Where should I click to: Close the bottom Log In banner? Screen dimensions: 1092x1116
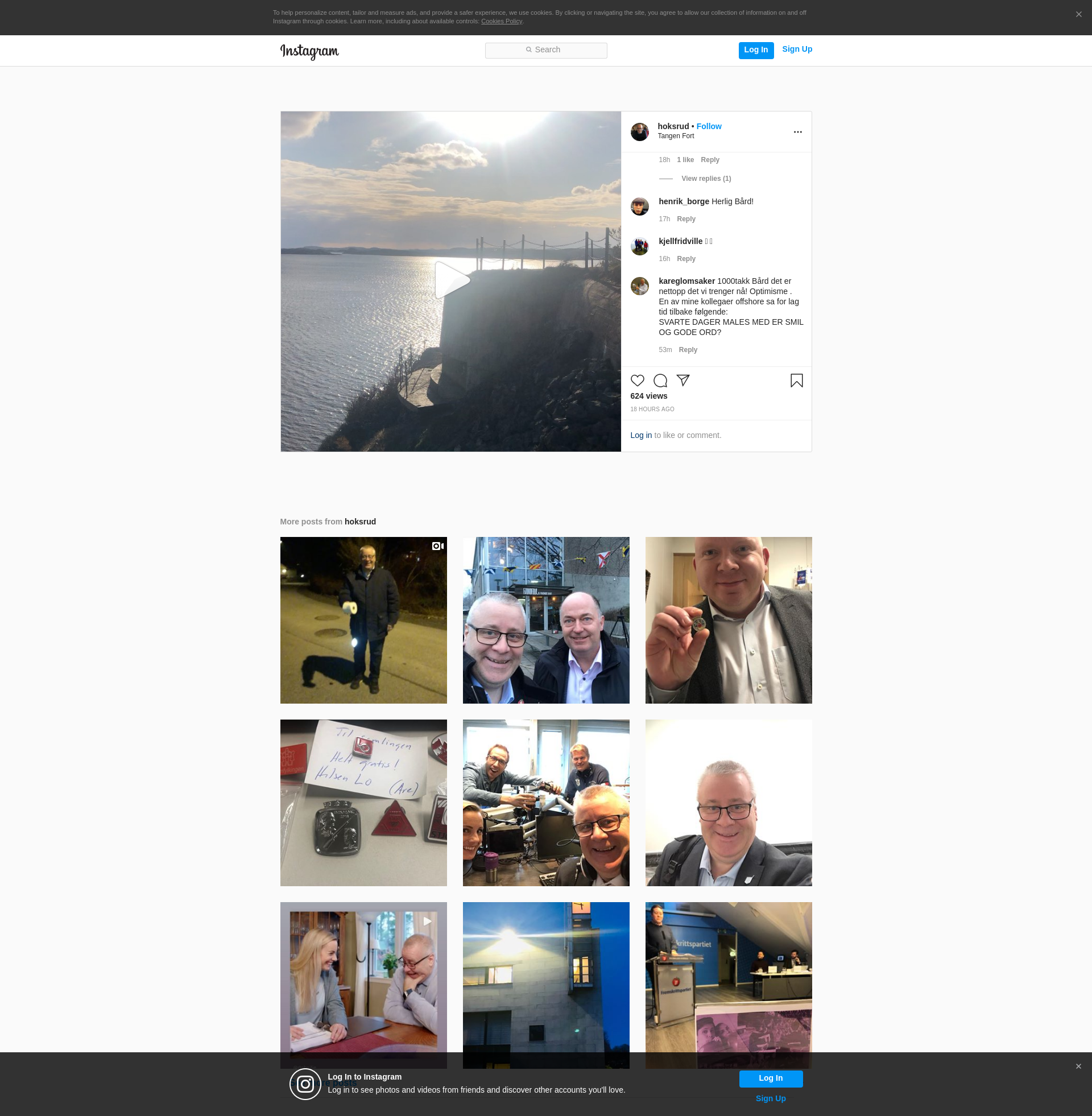point(1078,1067)
